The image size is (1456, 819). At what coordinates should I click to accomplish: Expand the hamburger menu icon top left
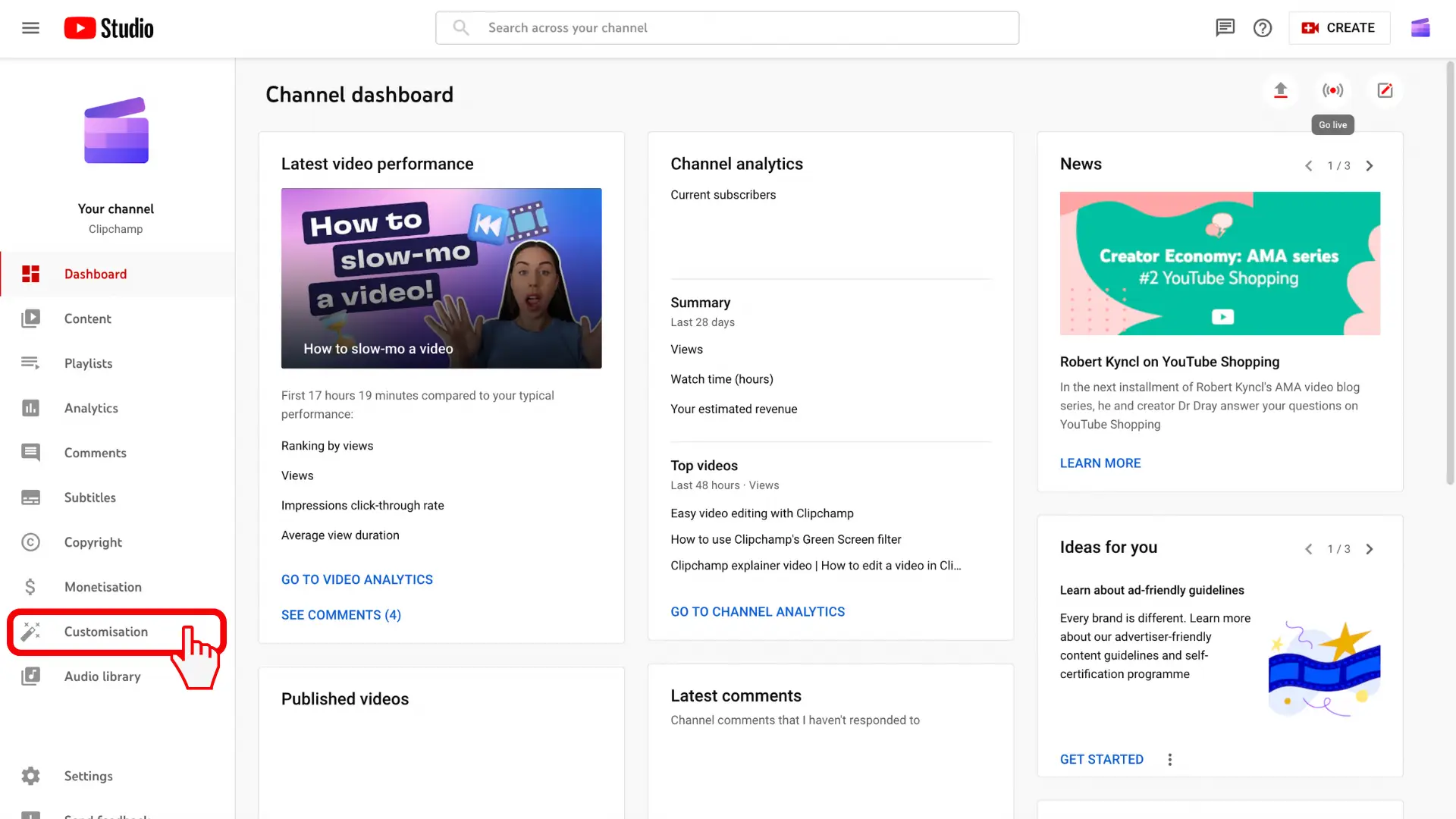pos(30,27)
